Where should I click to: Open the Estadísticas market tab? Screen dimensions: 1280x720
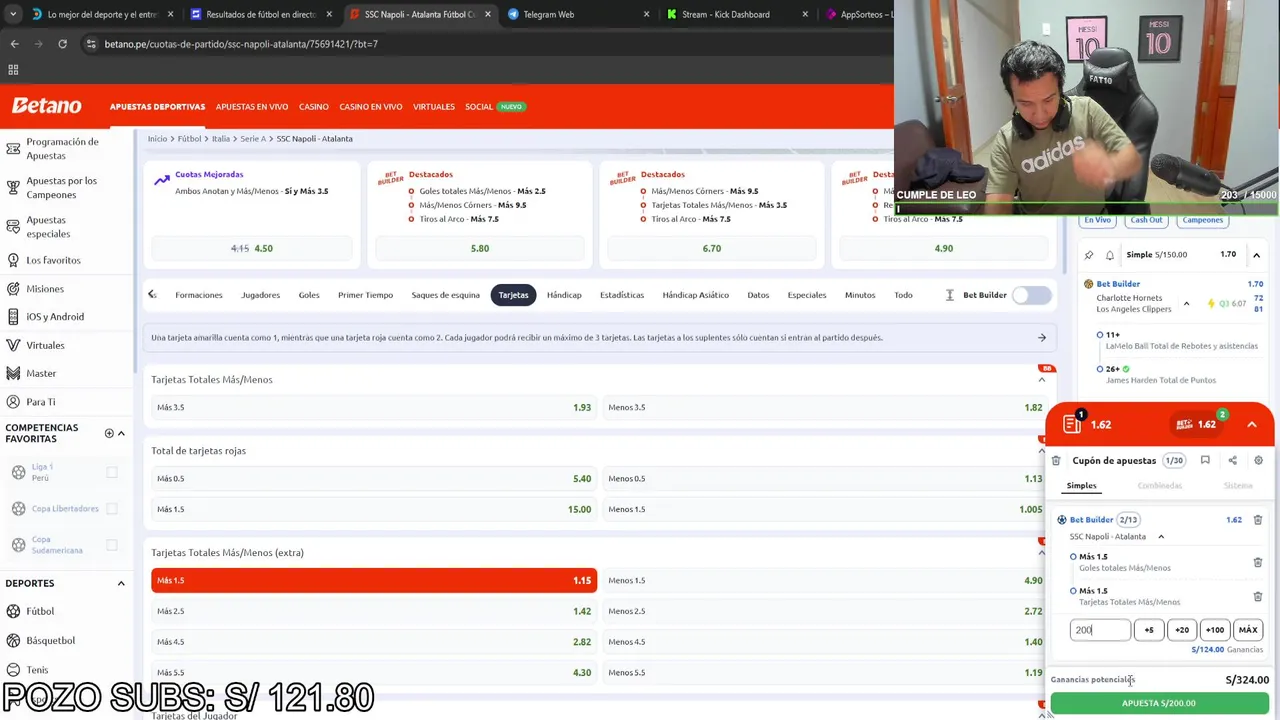click(x=622, y=295)
